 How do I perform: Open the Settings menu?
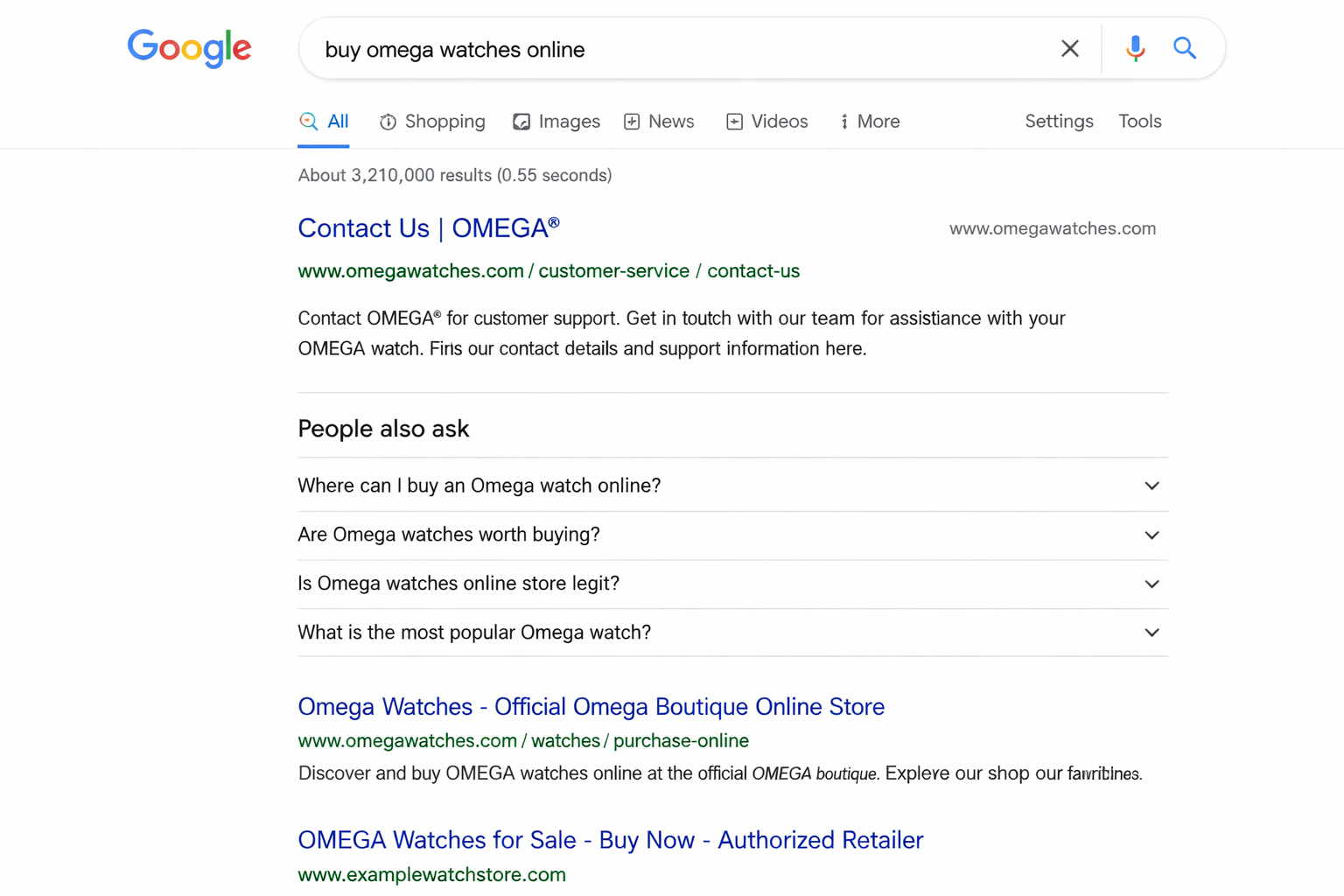click(x=1059, y=122)
